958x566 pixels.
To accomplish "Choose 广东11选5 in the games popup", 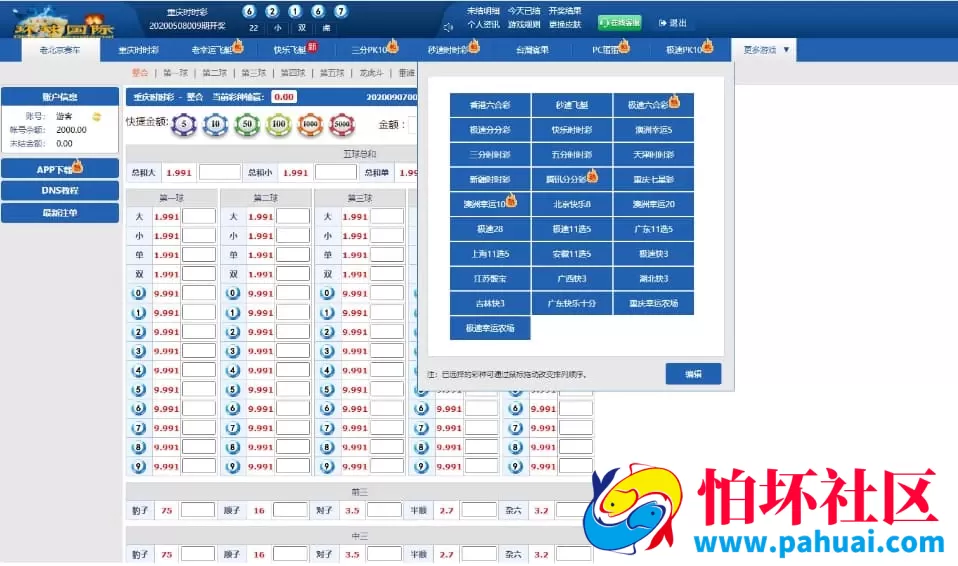I will pyautogui.click(x=653, y=229).
